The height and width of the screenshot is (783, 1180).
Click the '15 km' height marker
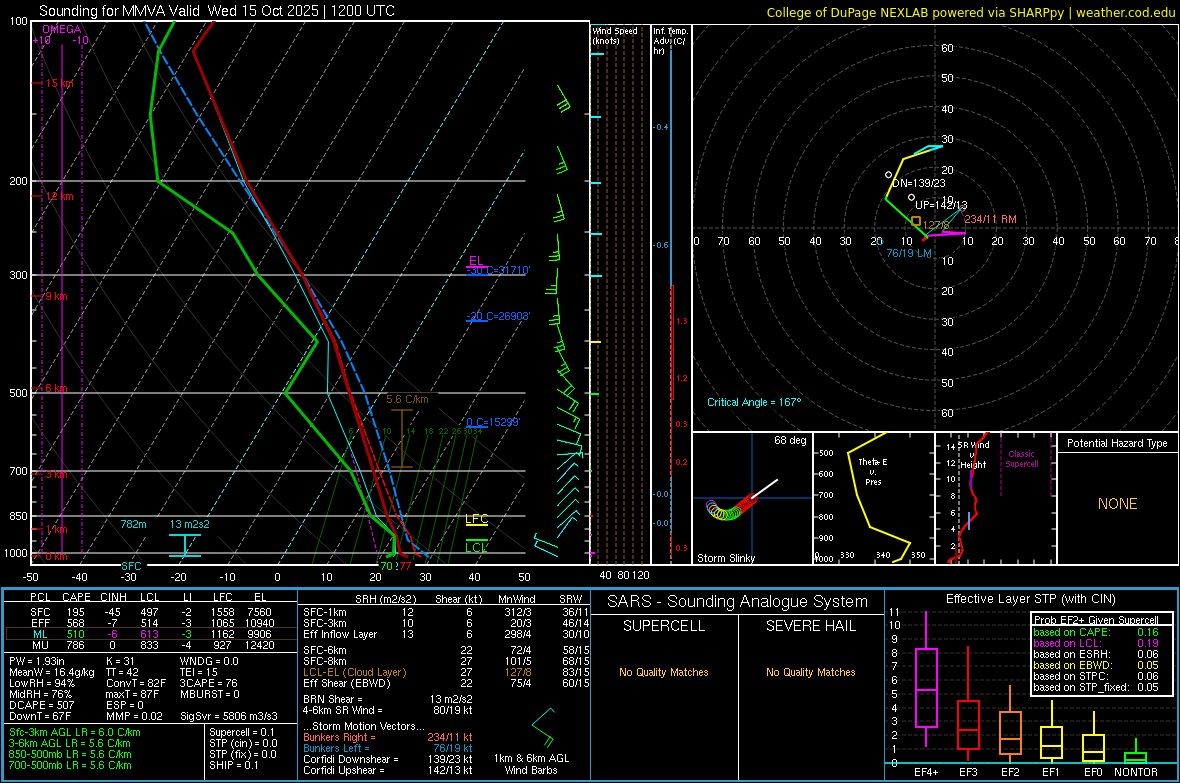[59, 84]
